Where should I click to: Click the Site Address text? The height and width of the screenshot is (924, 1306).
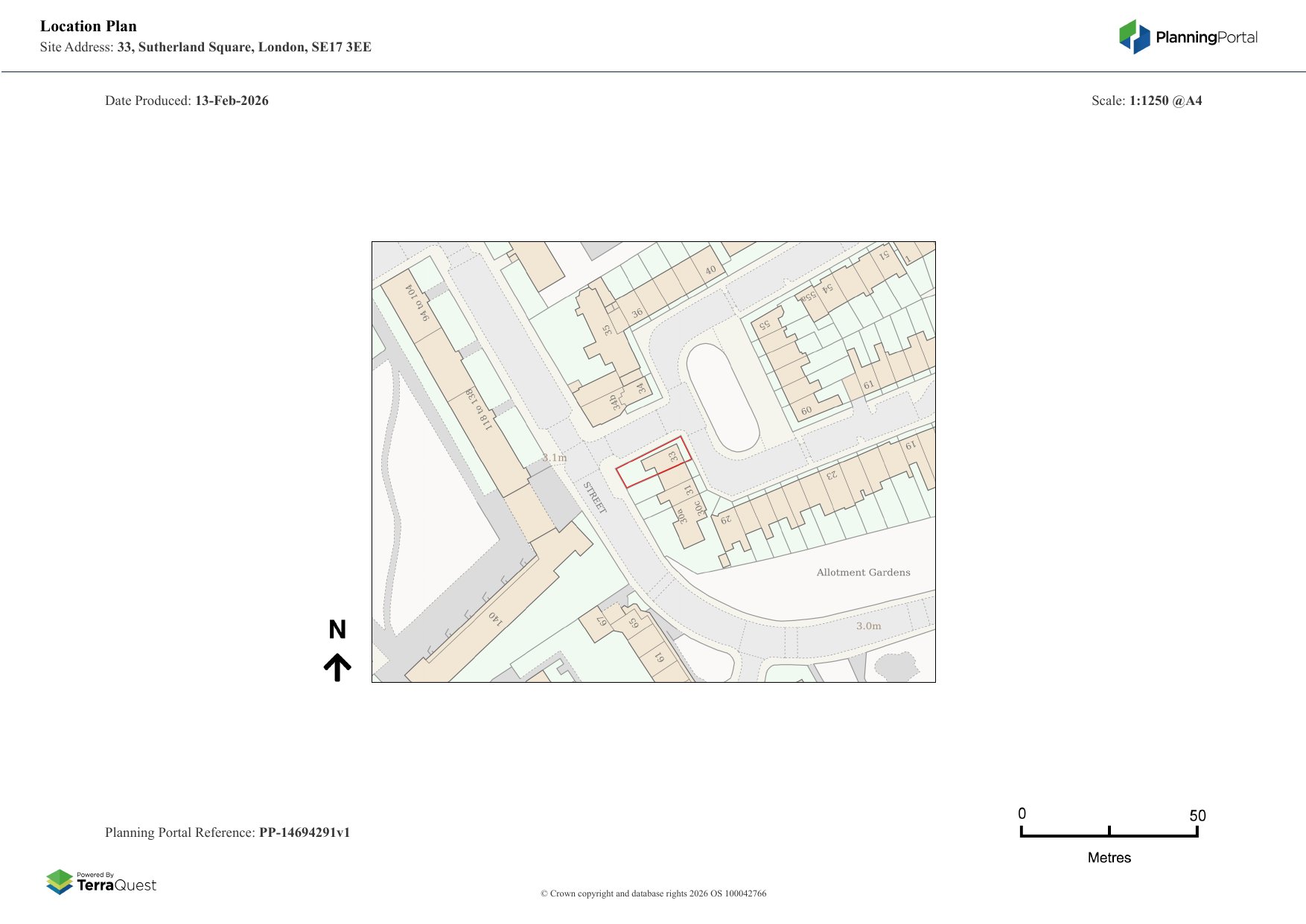[x=206, y=47]
